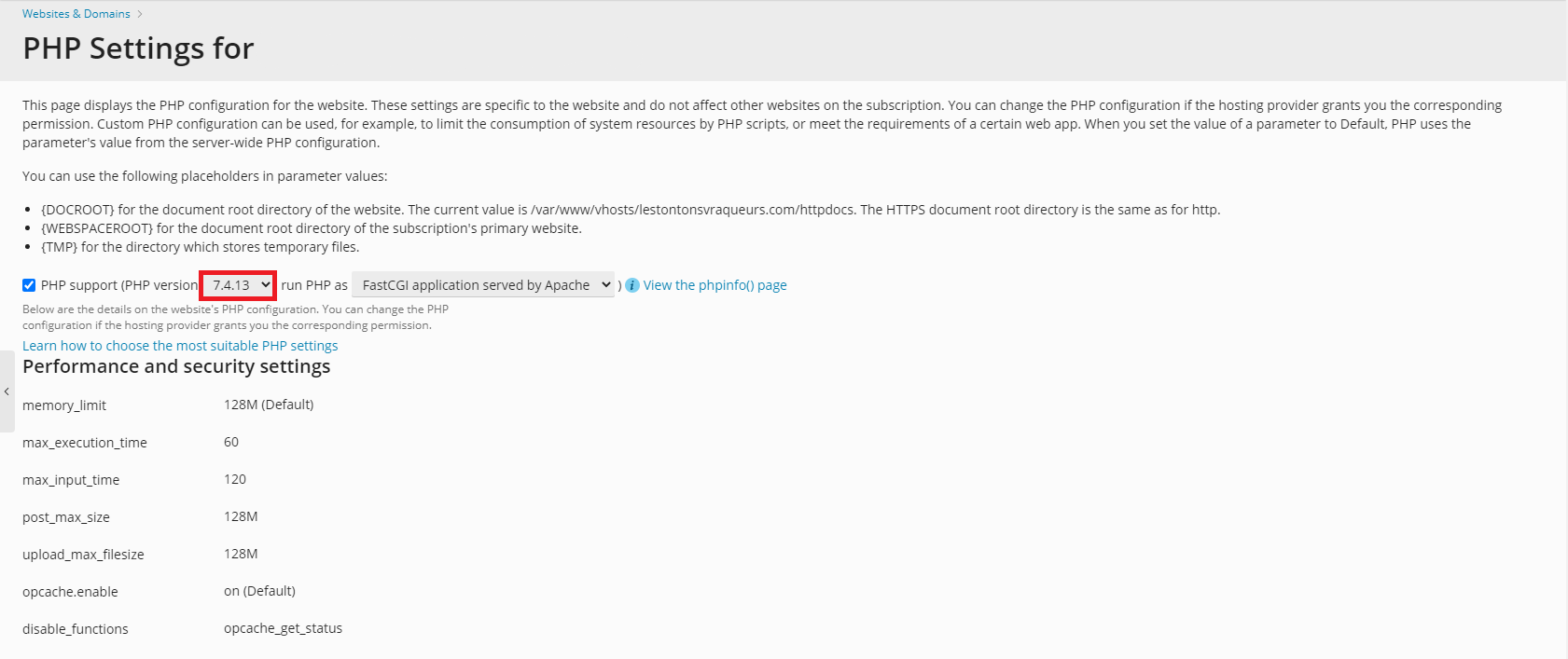Toggle the PHP support checkbox
This screenshot has height=659, width=1568.
[x=29, y=285]
